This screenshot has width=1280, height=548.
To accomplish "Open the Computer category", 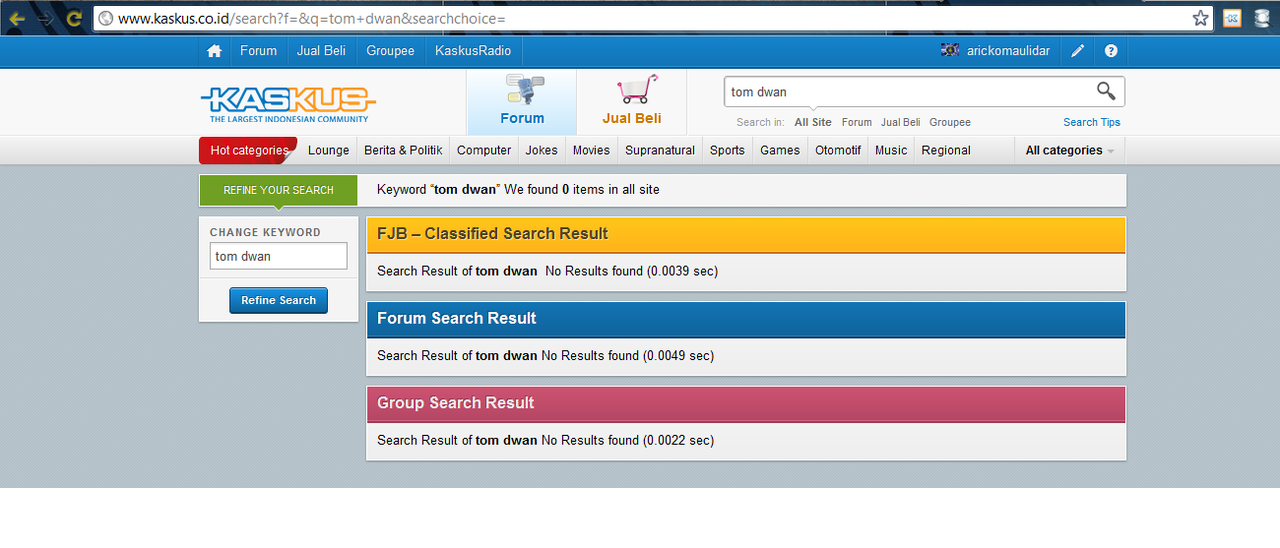I will pos(484,150).
